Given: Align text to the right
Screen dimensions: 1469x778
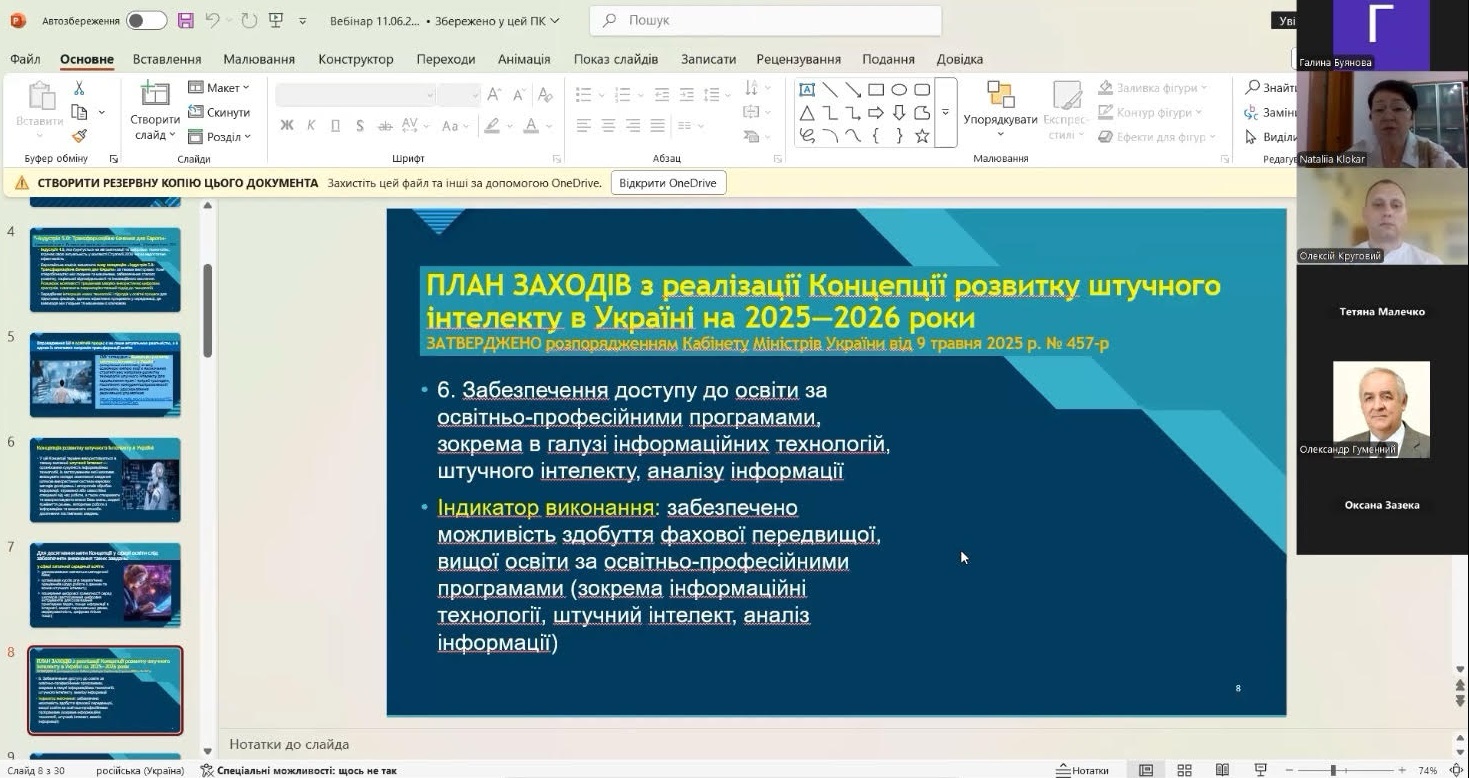Looking at the screenshot, I should point(633,126).
